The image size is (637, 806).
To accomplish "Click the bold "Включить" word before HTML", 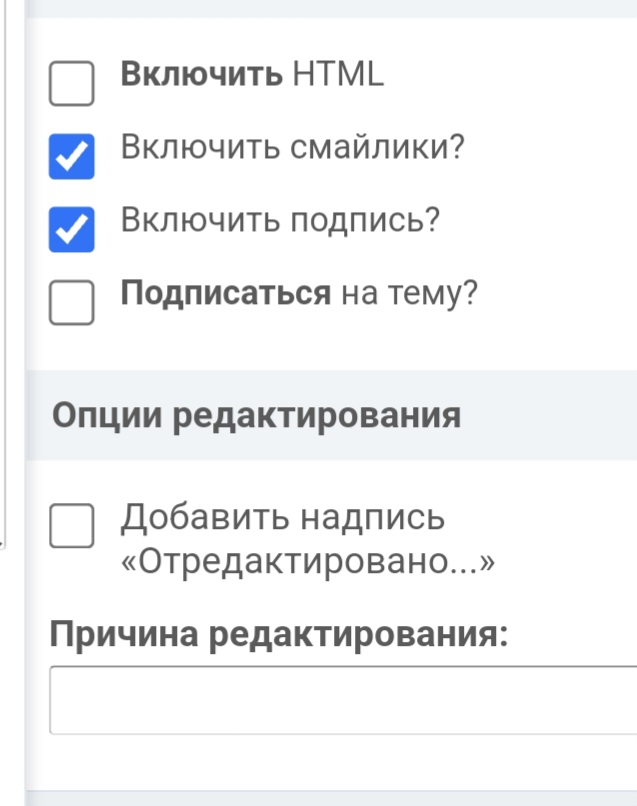I will [x=201, y=75].
